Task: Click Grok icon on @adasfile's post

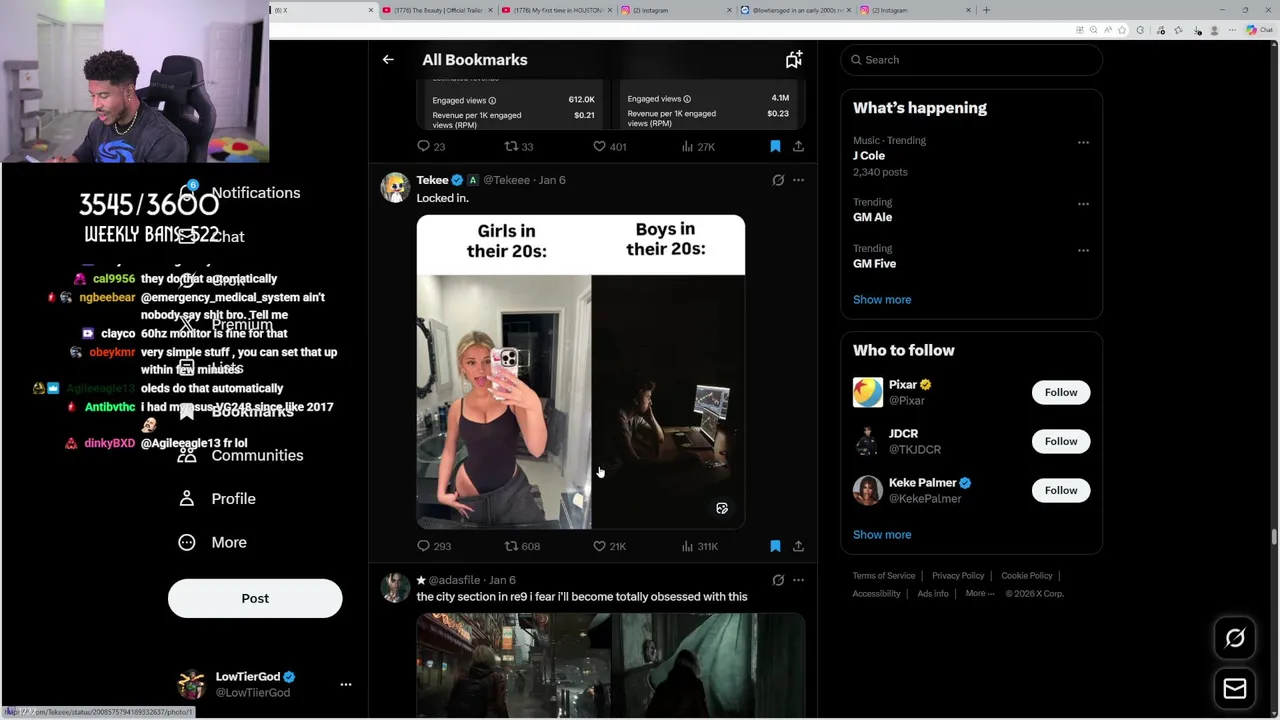Action: click(778, 580)
